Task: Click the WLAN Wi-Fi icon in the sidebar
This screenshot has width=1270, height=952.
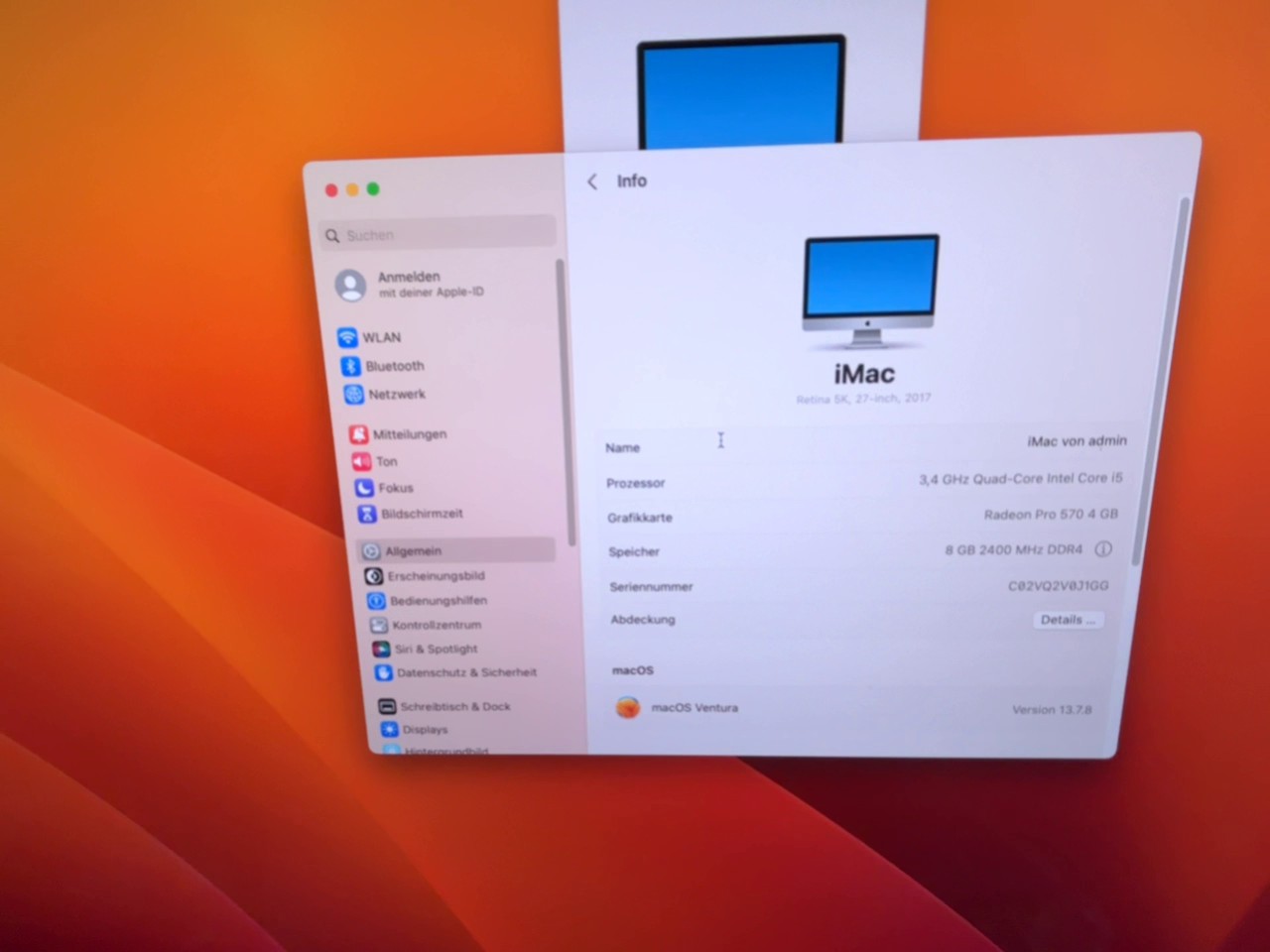Action: tap(347, 337)
